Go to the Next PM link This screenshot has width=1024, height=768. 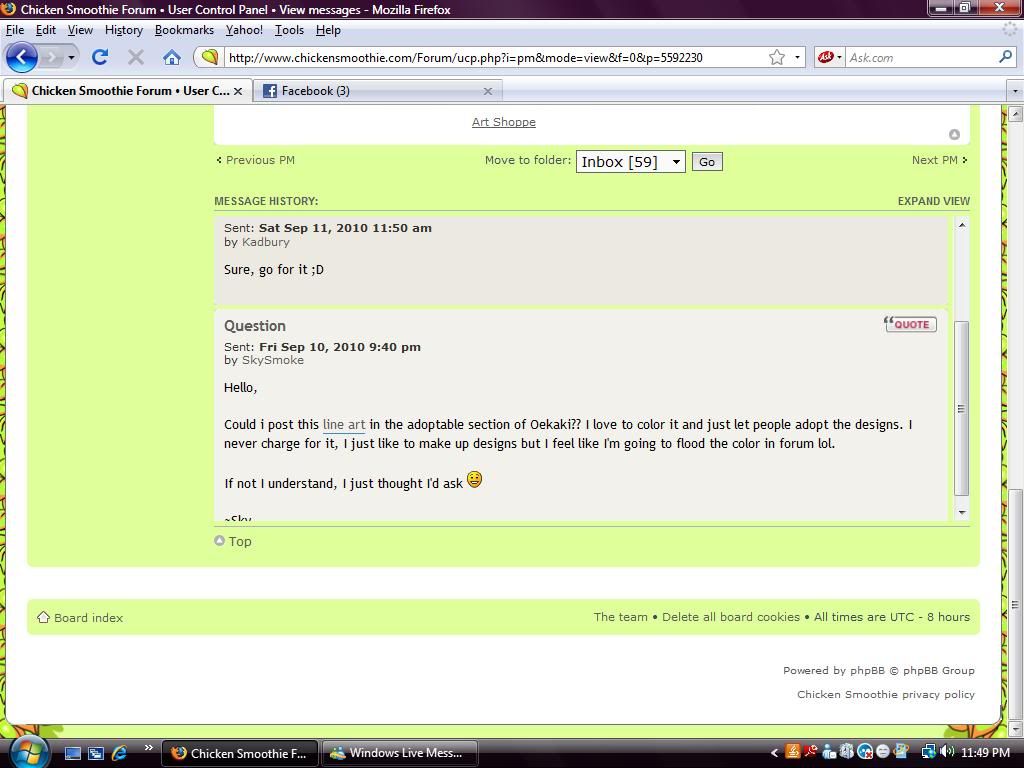[x=939, y=160]
